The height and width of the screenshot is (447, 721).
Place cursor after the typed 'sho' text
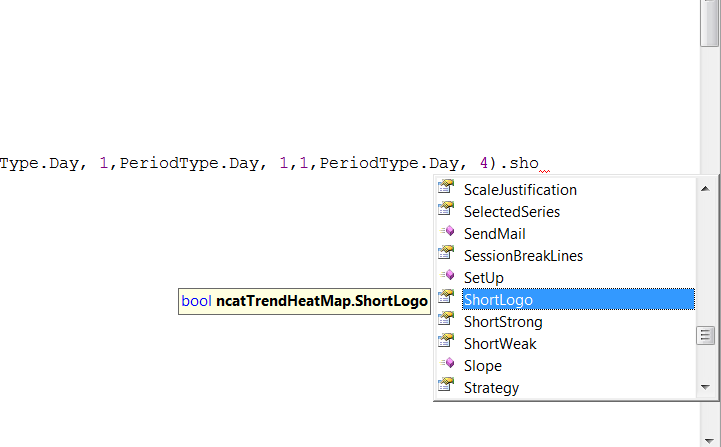[541, 163]
